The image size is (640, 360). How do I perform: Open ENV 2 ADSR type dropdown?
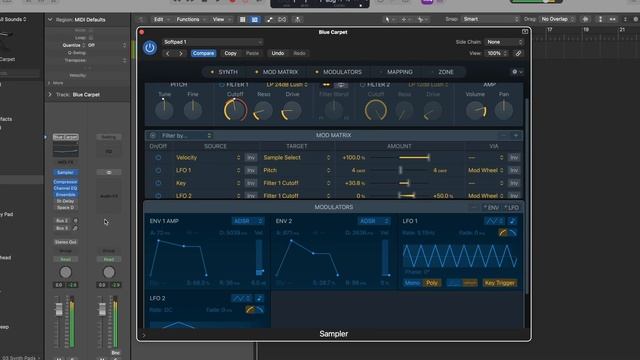tap(374, 221)
